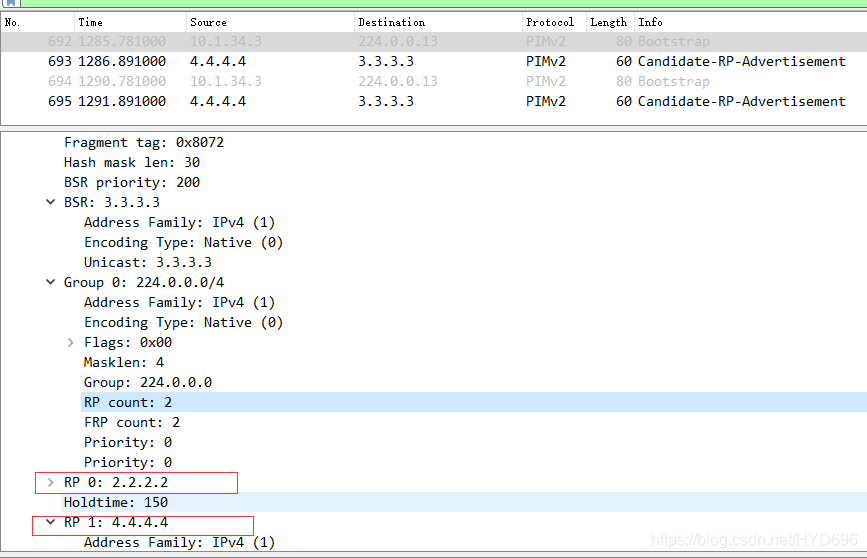The height and width of the screenshot is (558, 867).
Task: Click length 60 cell of packet 695
Action: click(624, 101)
